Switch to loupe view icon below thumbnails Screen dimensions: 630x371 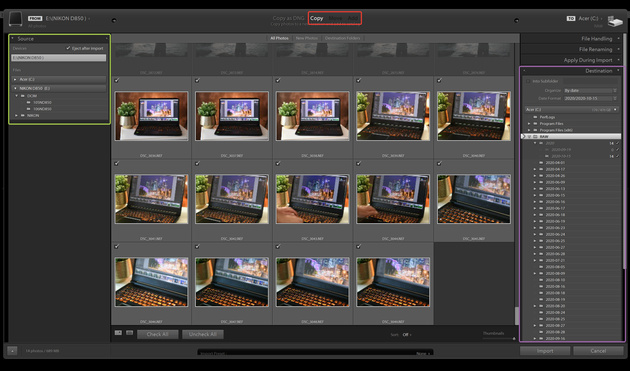(x=129, y=333)
